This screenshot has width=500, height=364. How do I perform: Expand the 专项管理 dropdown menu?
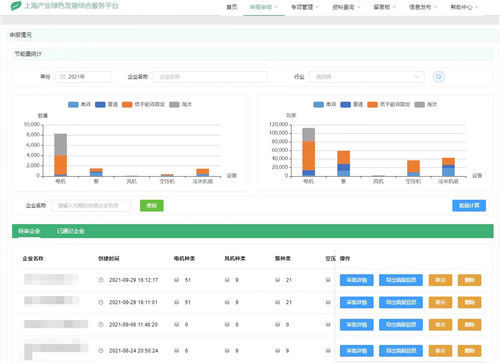[305, 7]
